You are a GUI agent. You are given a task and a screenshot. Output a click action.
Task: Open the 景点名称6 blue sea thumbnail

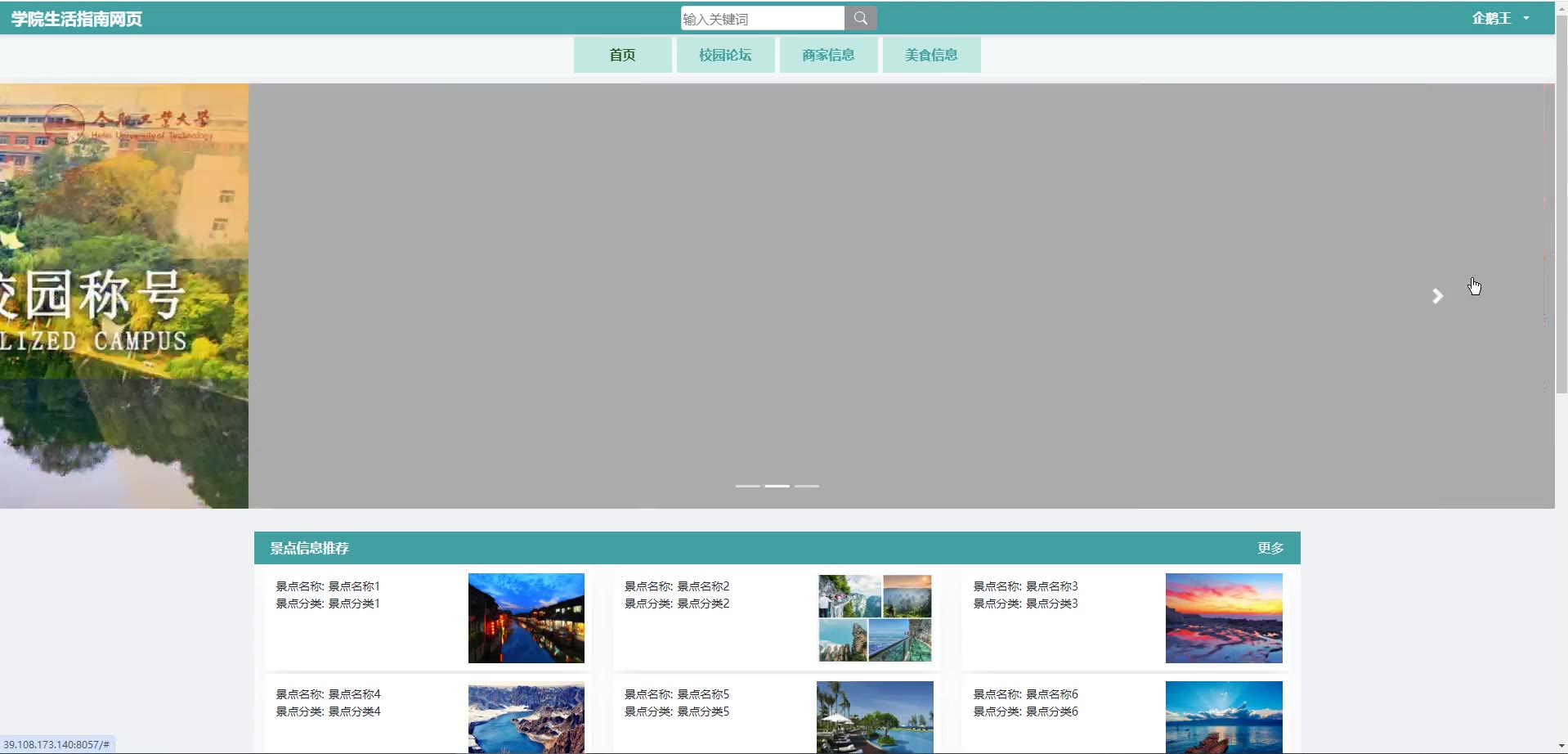pyautogui.click(x=1224, y=717)
